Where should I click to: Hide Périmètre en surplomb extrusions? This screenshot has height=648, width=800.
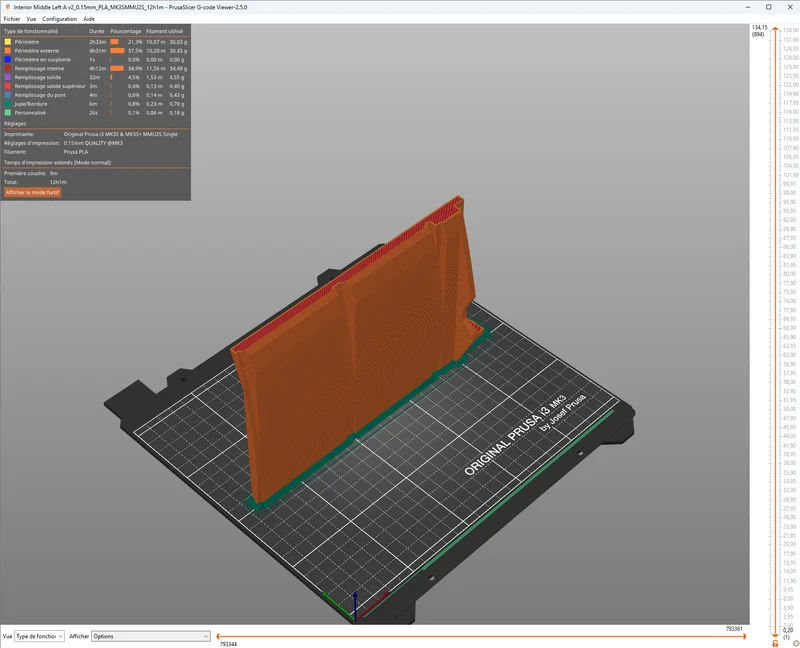tap(95, 60)
